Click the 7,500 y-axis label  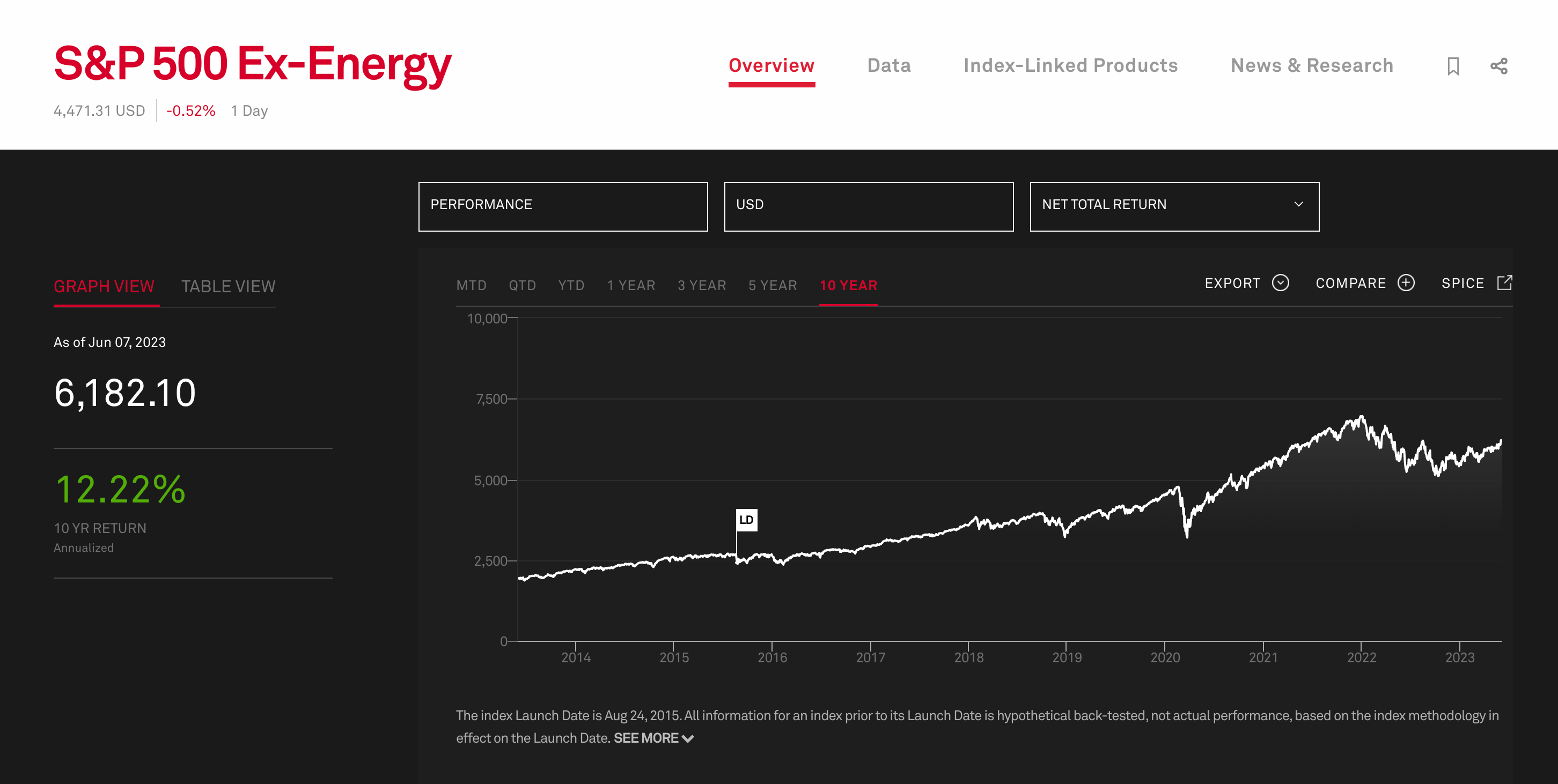tap(491, 399)
